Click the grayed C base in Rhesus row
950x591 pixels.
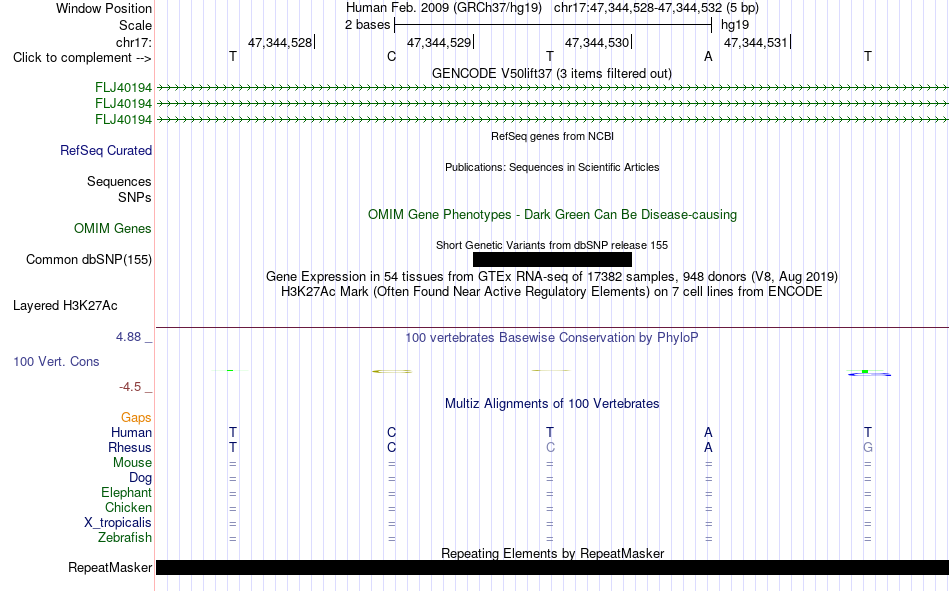click(x=550, y=447)
